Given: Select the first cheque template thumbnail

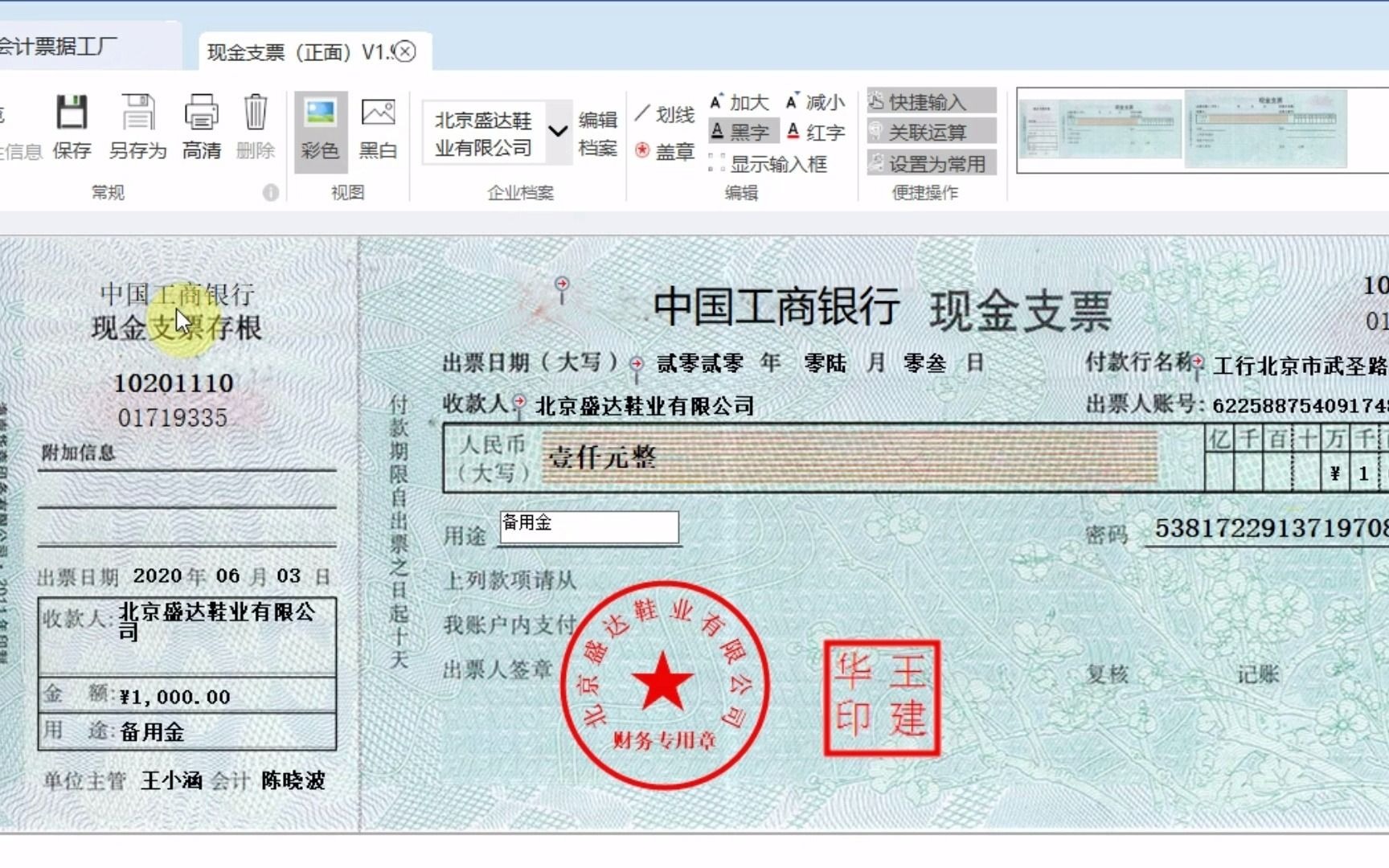Looking at the screenshot, I should point(1101,129).
